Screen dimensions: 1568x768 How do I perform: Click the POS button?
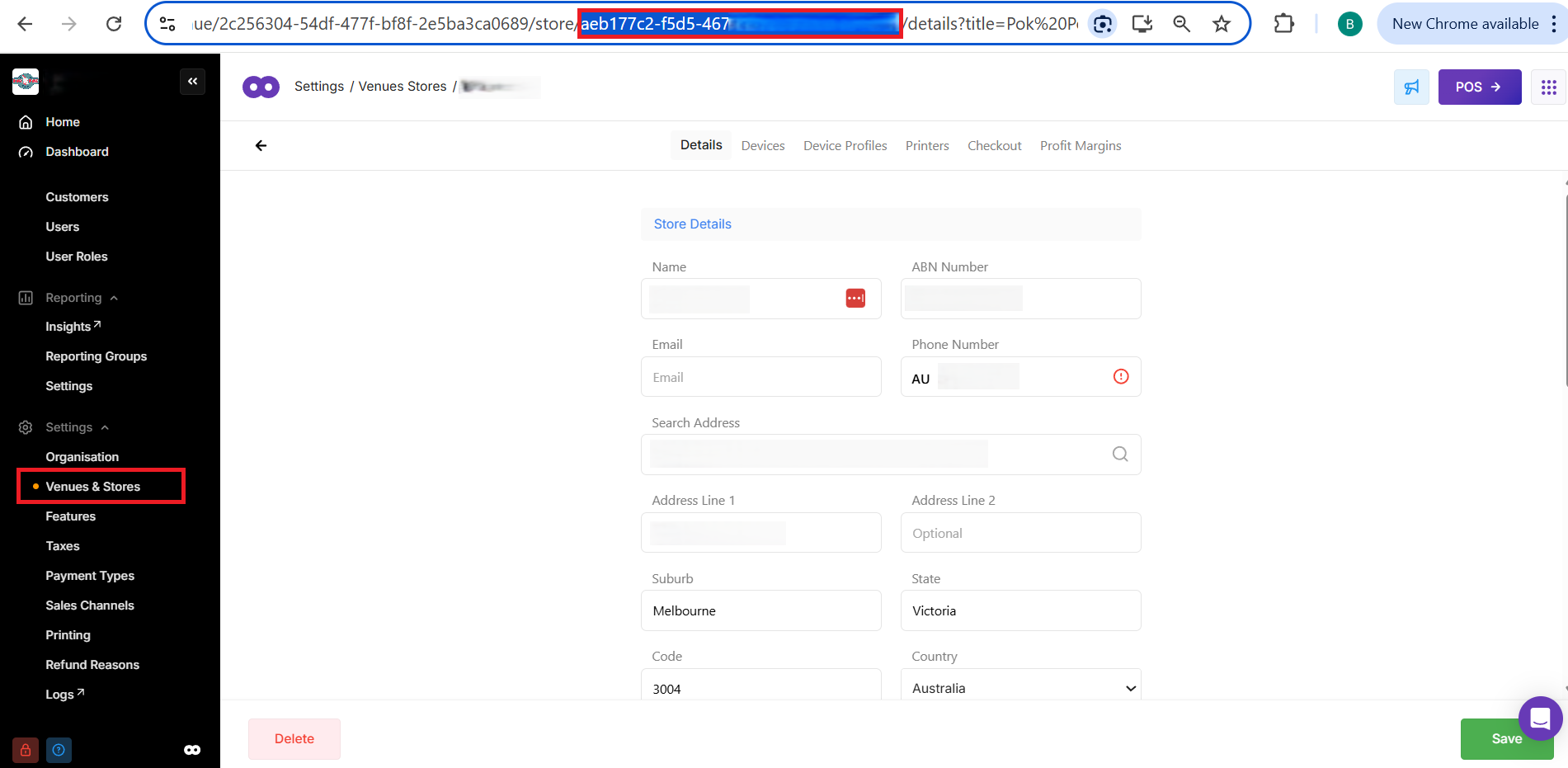(1480, 87)
